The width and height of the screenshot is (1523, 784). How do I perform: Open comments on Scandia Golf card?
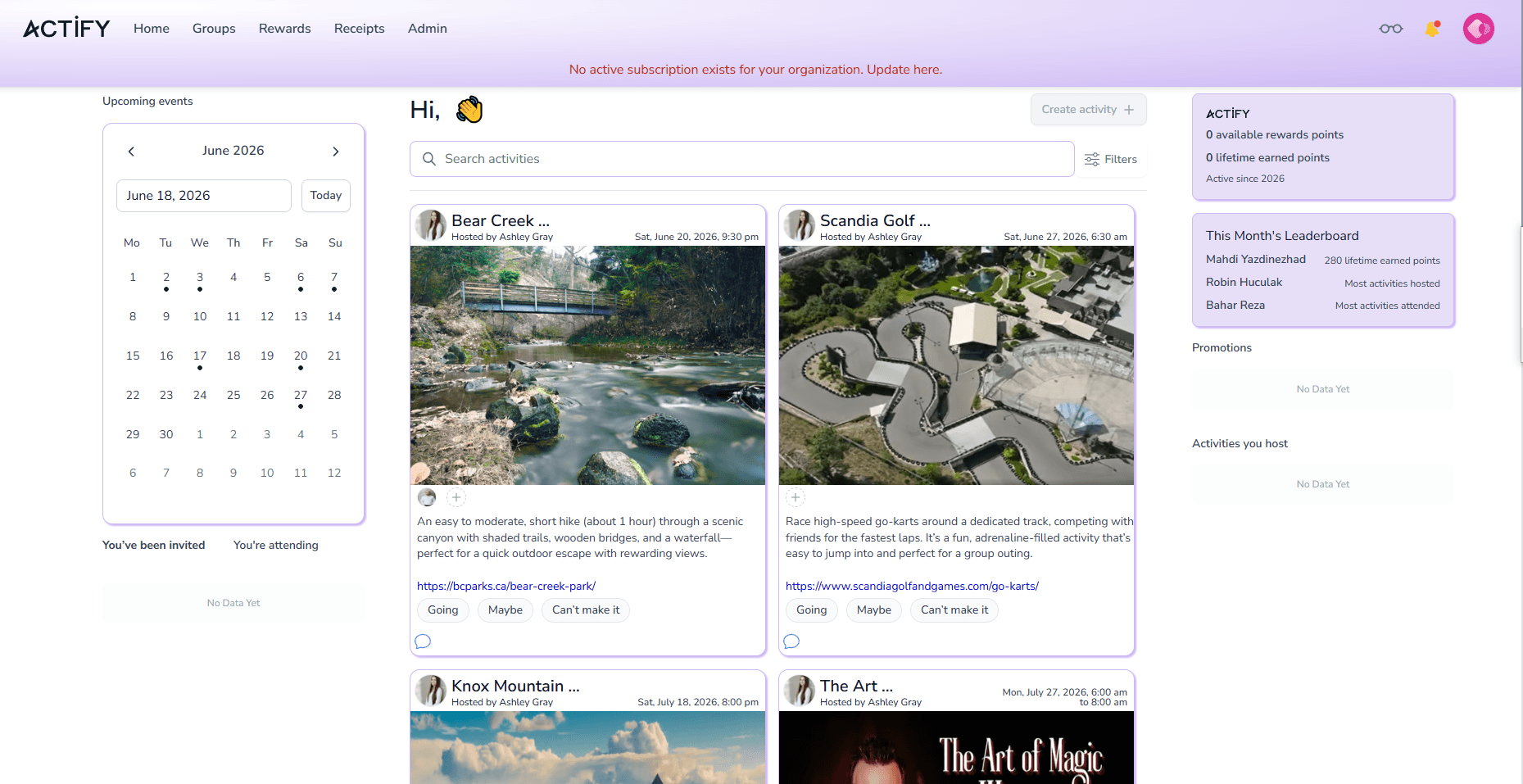pyautogui.click(x=791, y=641)
